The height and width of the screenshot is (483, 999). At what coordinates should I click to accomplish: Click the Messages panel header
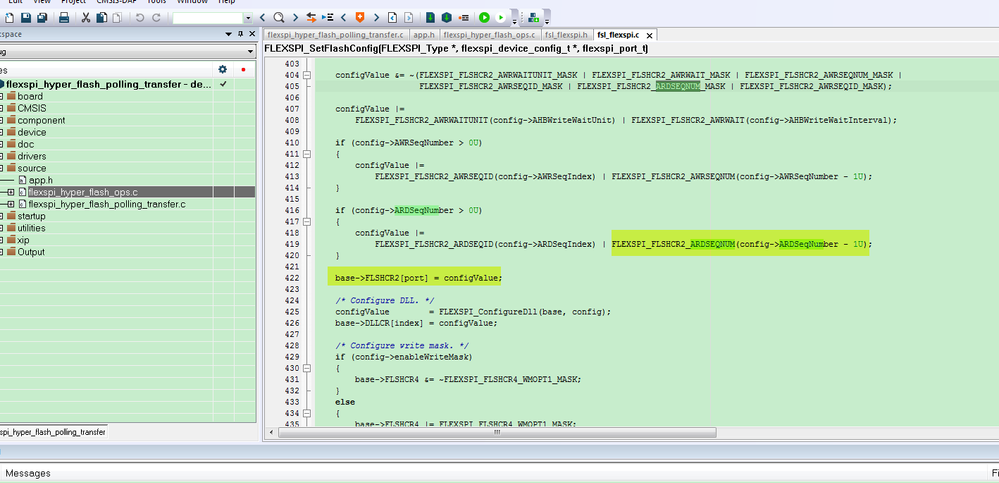click(27, 473)
